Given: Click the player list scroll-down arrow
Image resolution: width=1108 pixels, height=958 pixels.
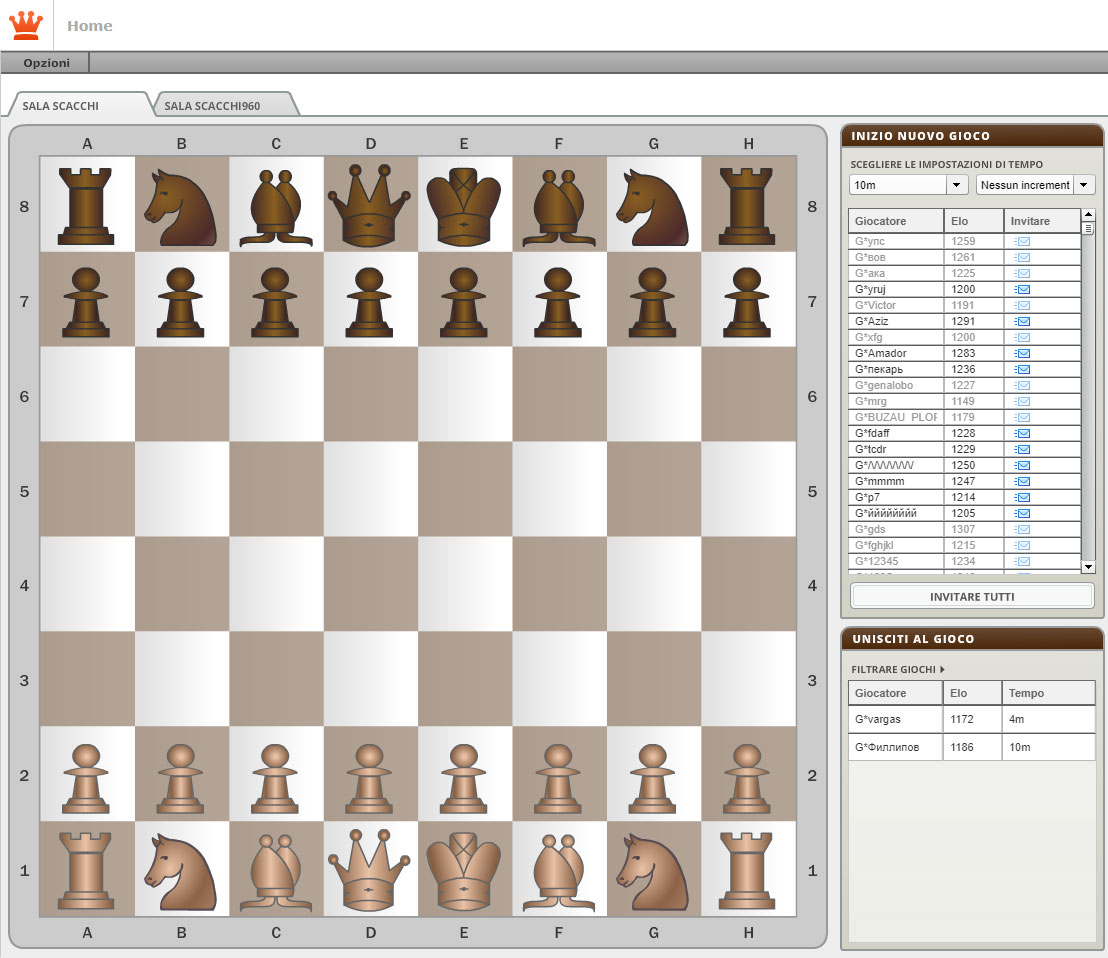Looking at the screenshot, I should (x=1088, y=567).
